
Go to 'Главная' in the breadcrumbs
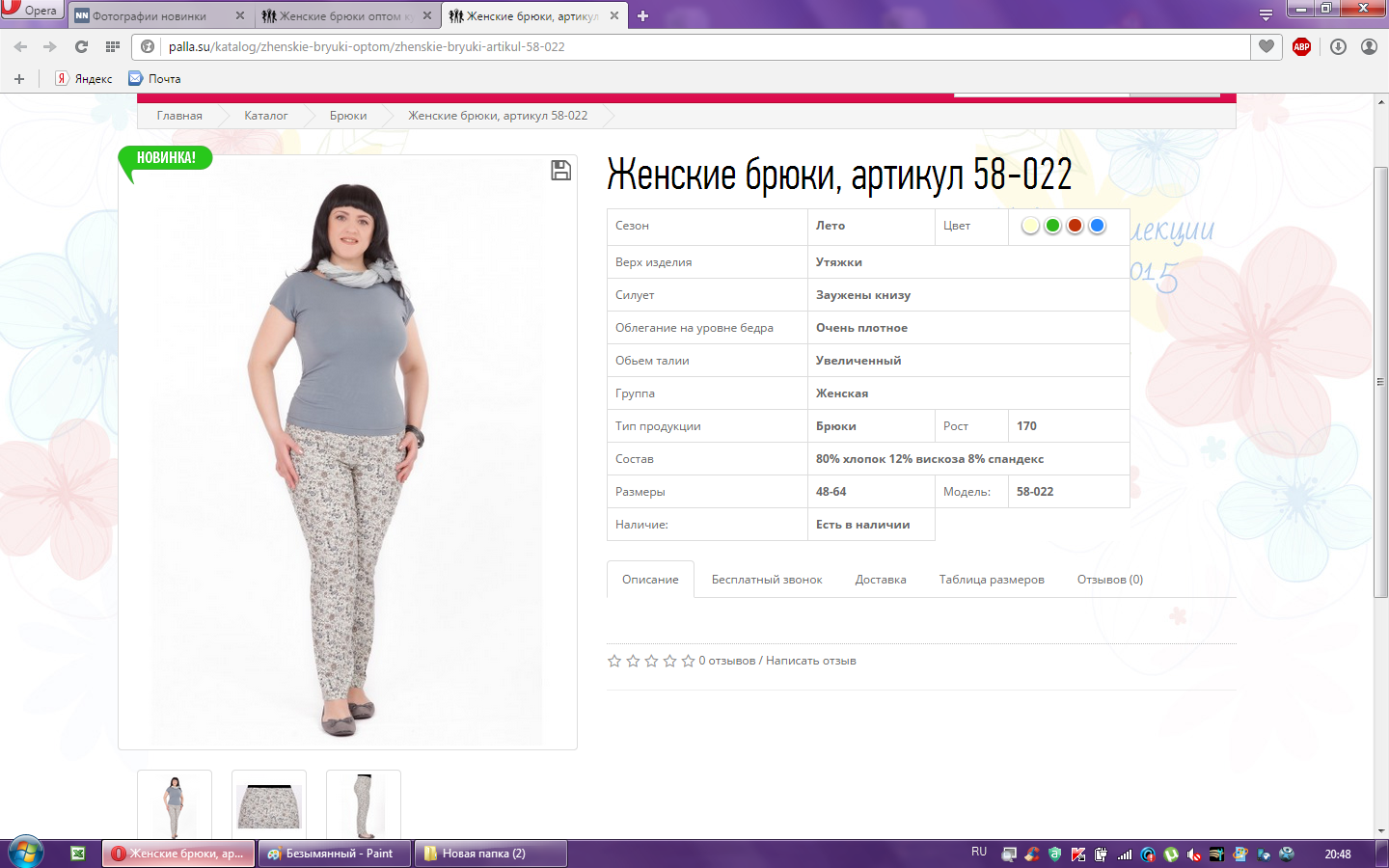coord(179,116)
